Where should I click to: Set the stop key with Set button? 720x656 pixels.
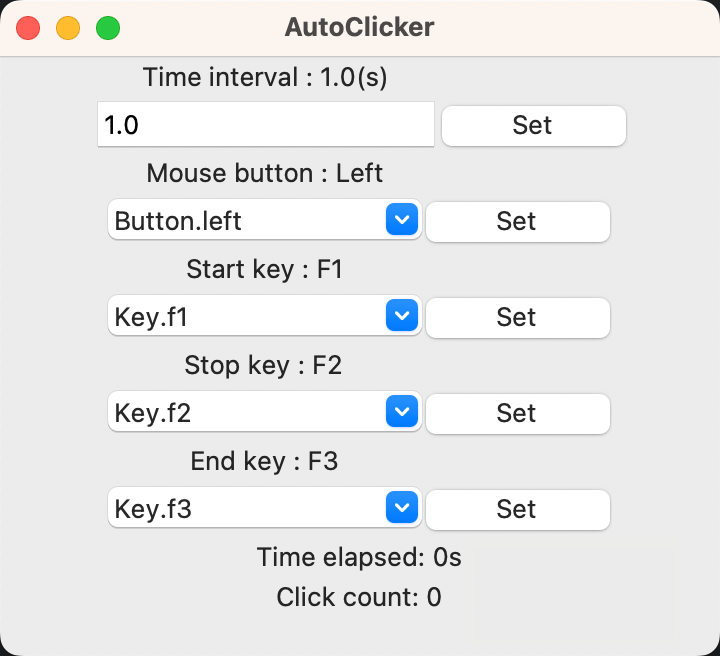coord(517,413)
